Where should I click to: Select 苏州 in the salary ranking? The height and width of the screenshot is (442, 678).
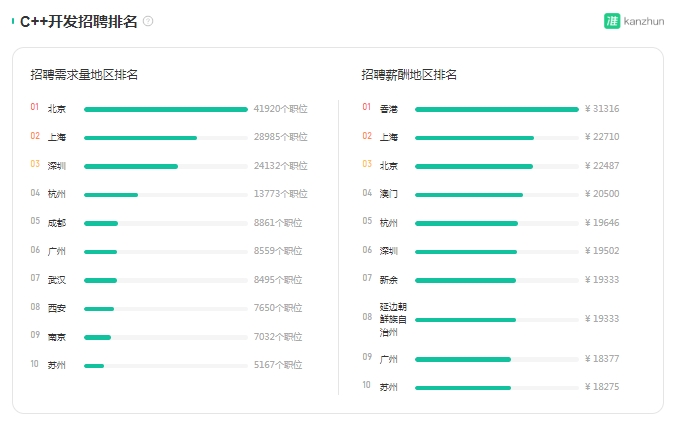(388, 387)
